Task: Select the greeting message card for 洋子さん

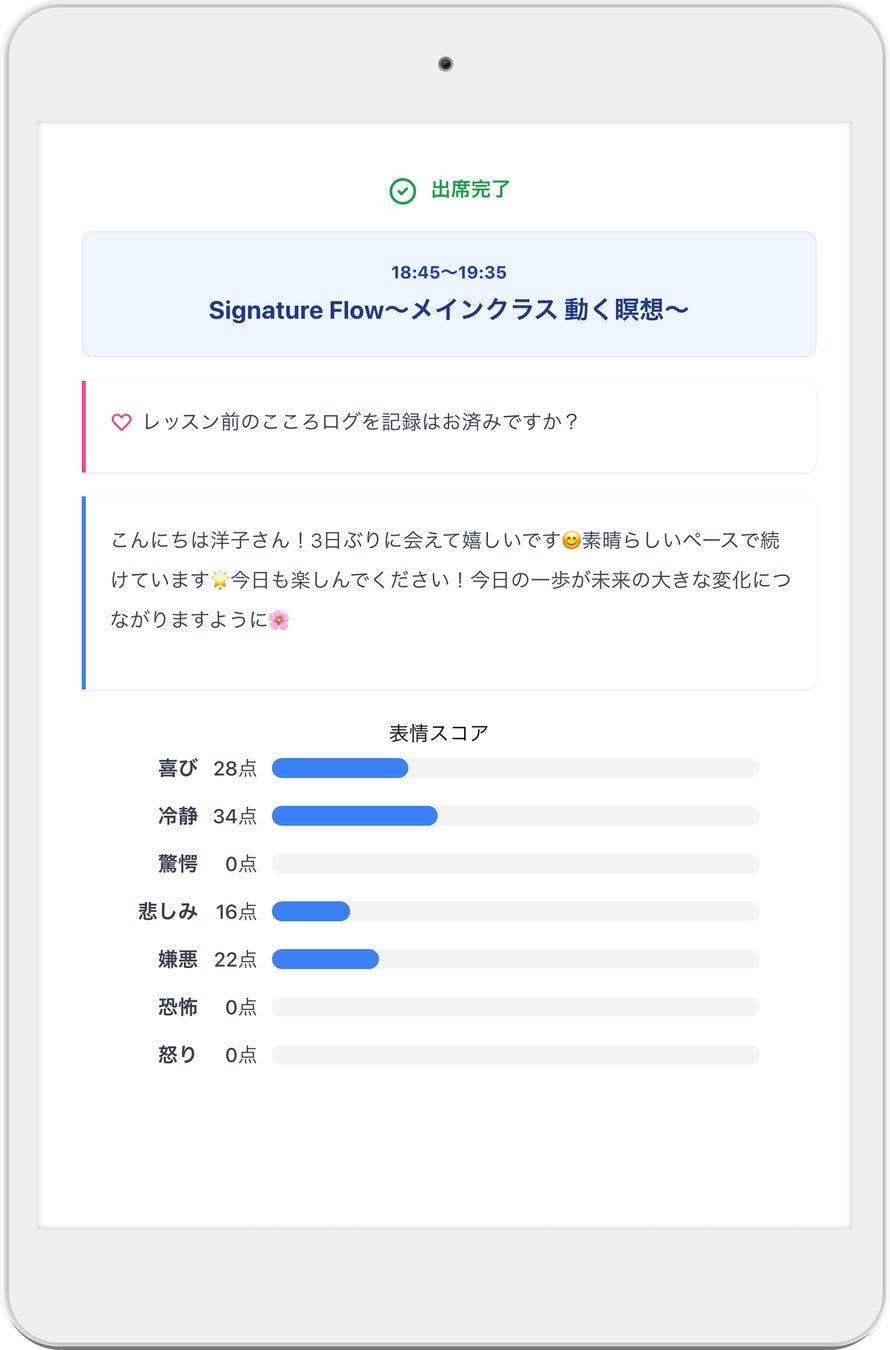Action: point(450,592)
